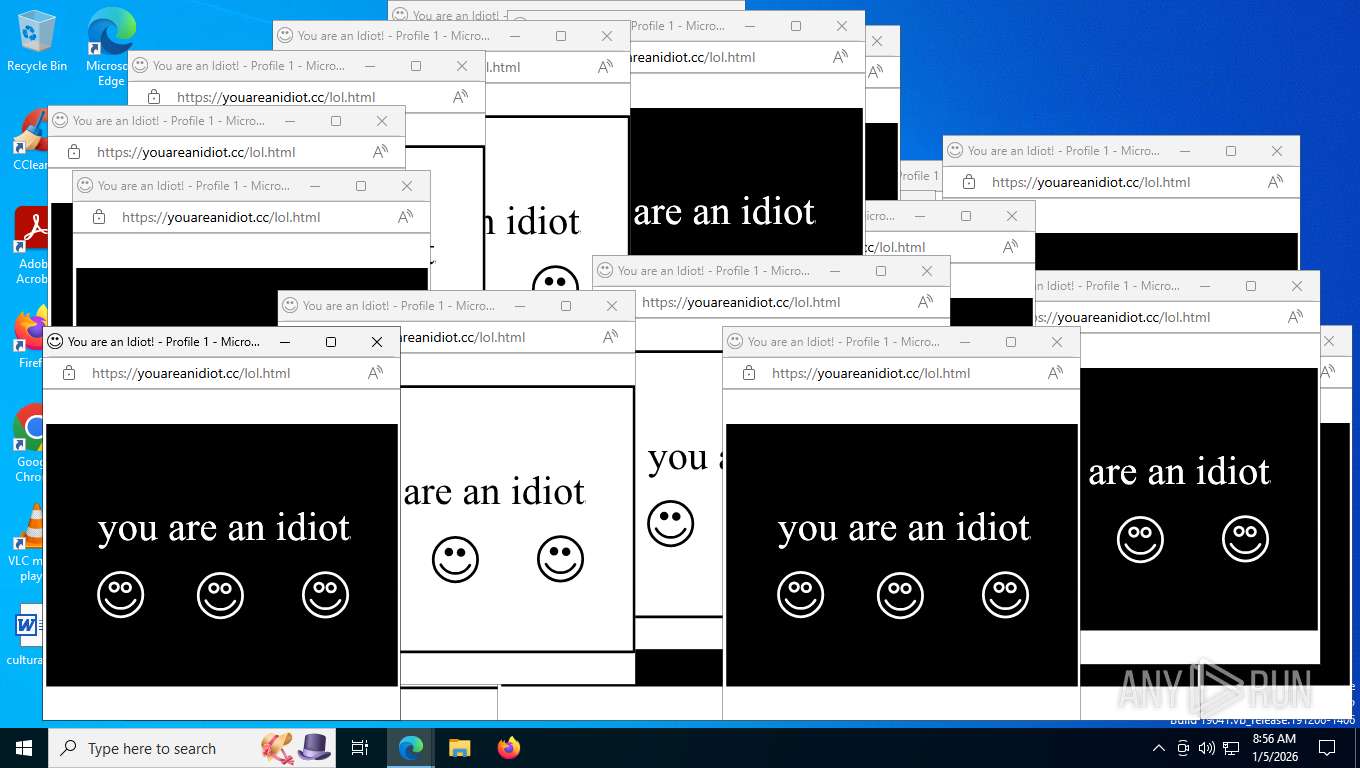Open File Explorer from the taskbar
The height and width of the screenshot is (768, 1360).
coord(459,748)
